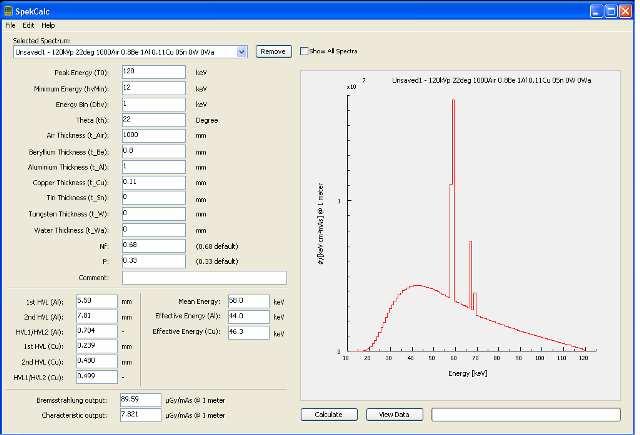Maximize the SpekCalc window
This screenshot has width=640, height=435.
click(611, 11)
